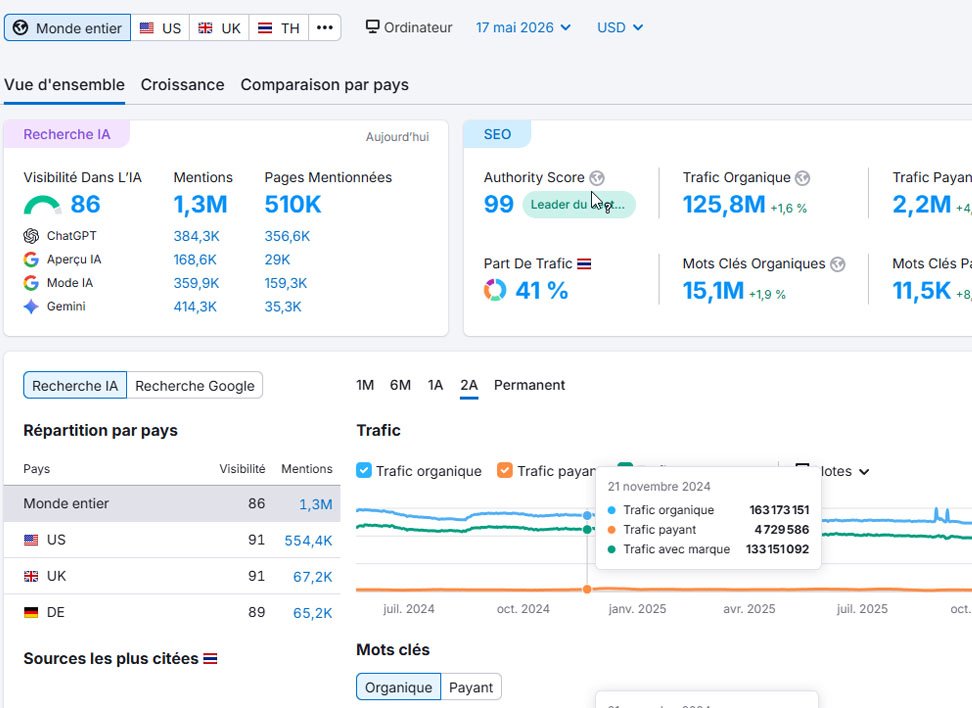The image size is (972, 708).
Task: Click the Authority Score value 99
Action: (498, 205)
